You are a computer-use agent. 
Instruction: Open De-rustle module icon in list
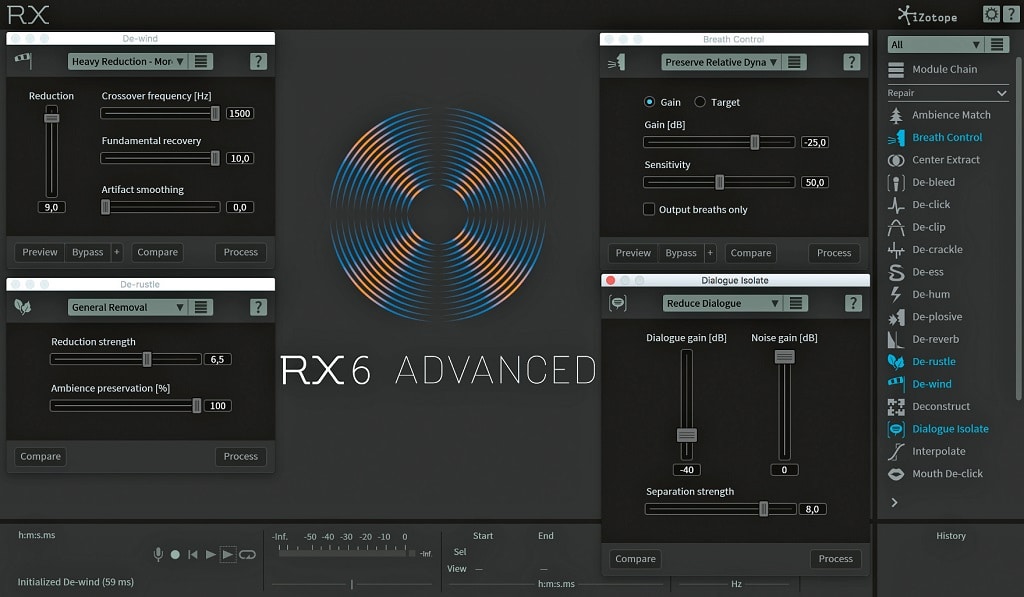click(896, 361)
